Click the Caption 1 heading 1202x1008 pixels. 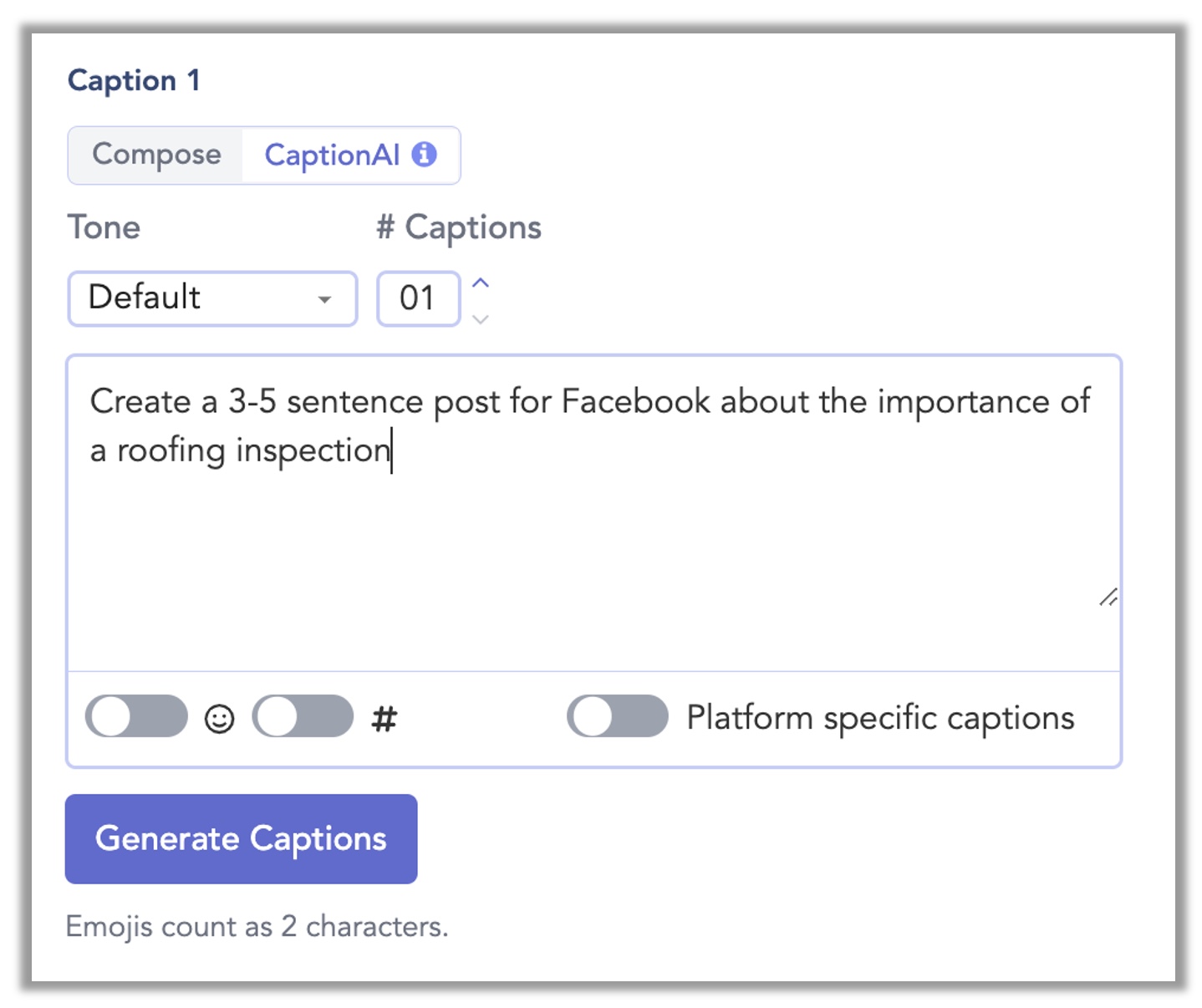pyautogui.click(x=134, y=80)
